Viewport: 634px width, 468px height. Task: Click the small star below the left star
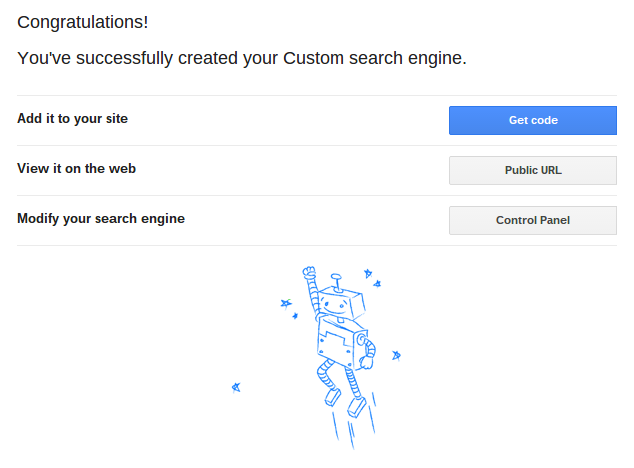[x=295, y=316]
